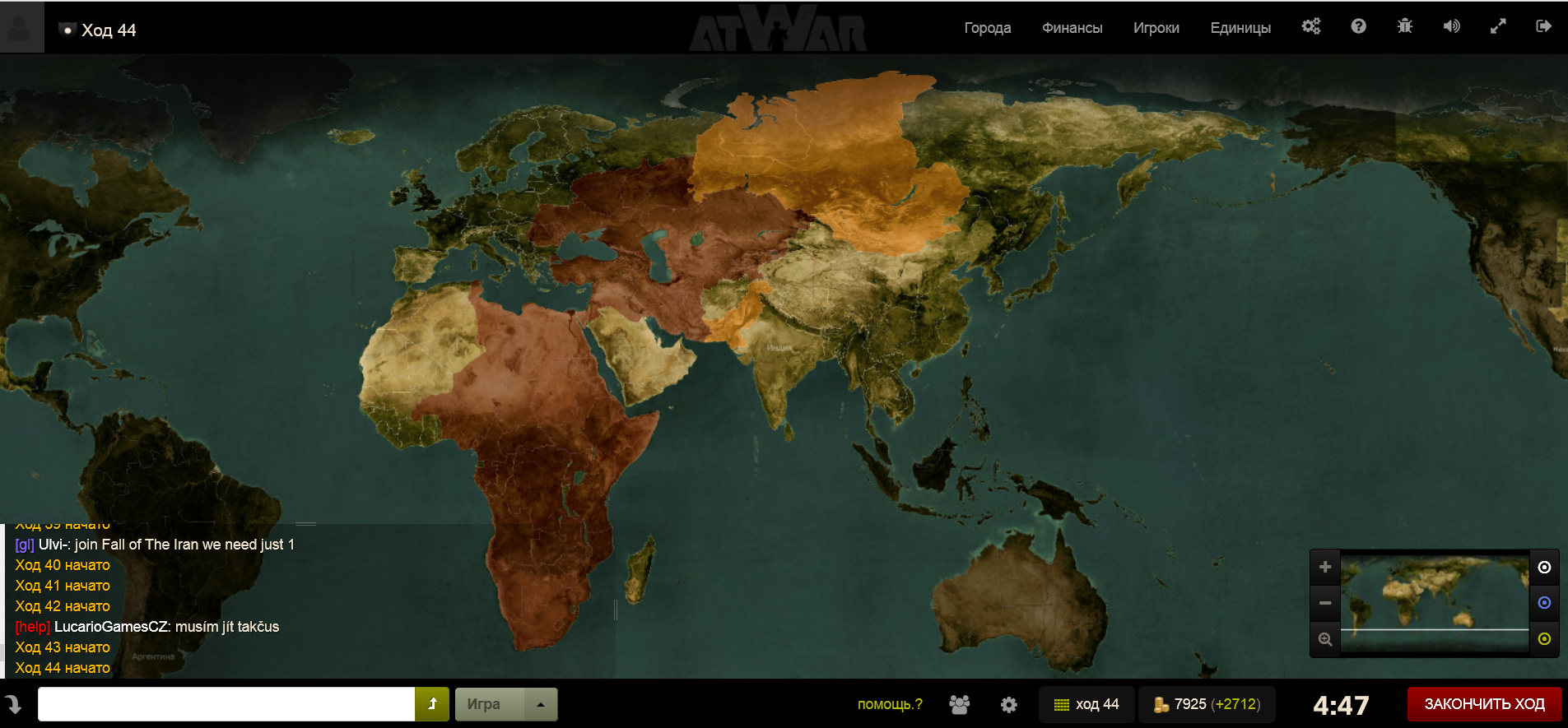
Task: Open the player profile avatar icon
Action: click(21, 27)
